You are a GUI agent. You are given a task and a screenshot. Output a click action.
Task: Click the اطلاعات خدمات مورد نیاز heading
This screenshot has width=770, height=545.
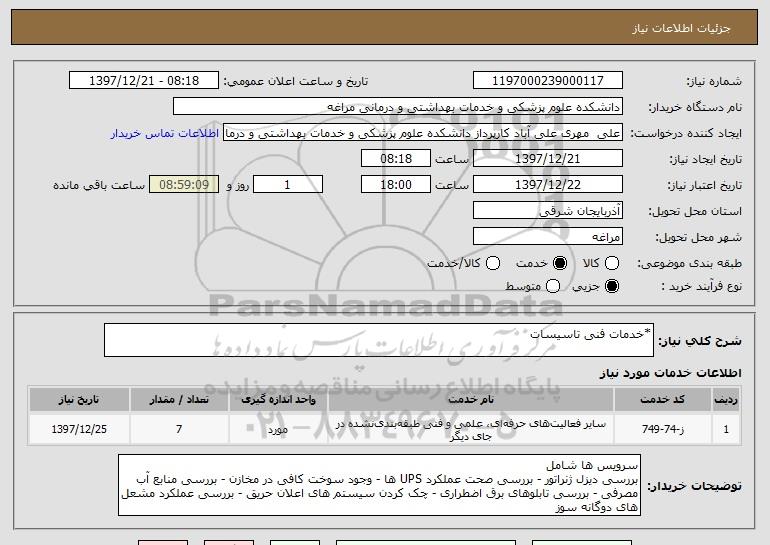coord(670,373)
